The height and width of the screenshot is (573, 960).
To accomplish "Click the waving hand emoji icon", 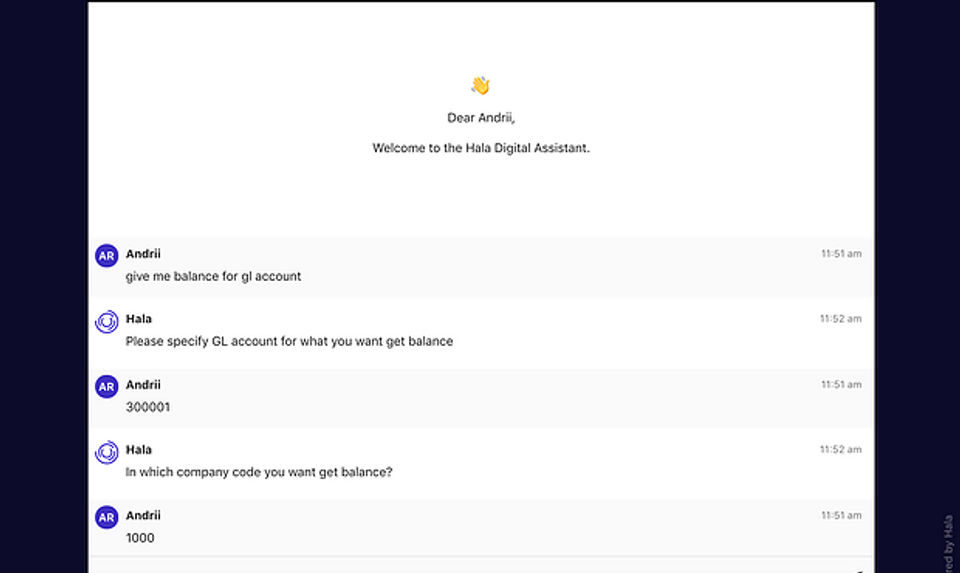I will click(x=481, y=86).
